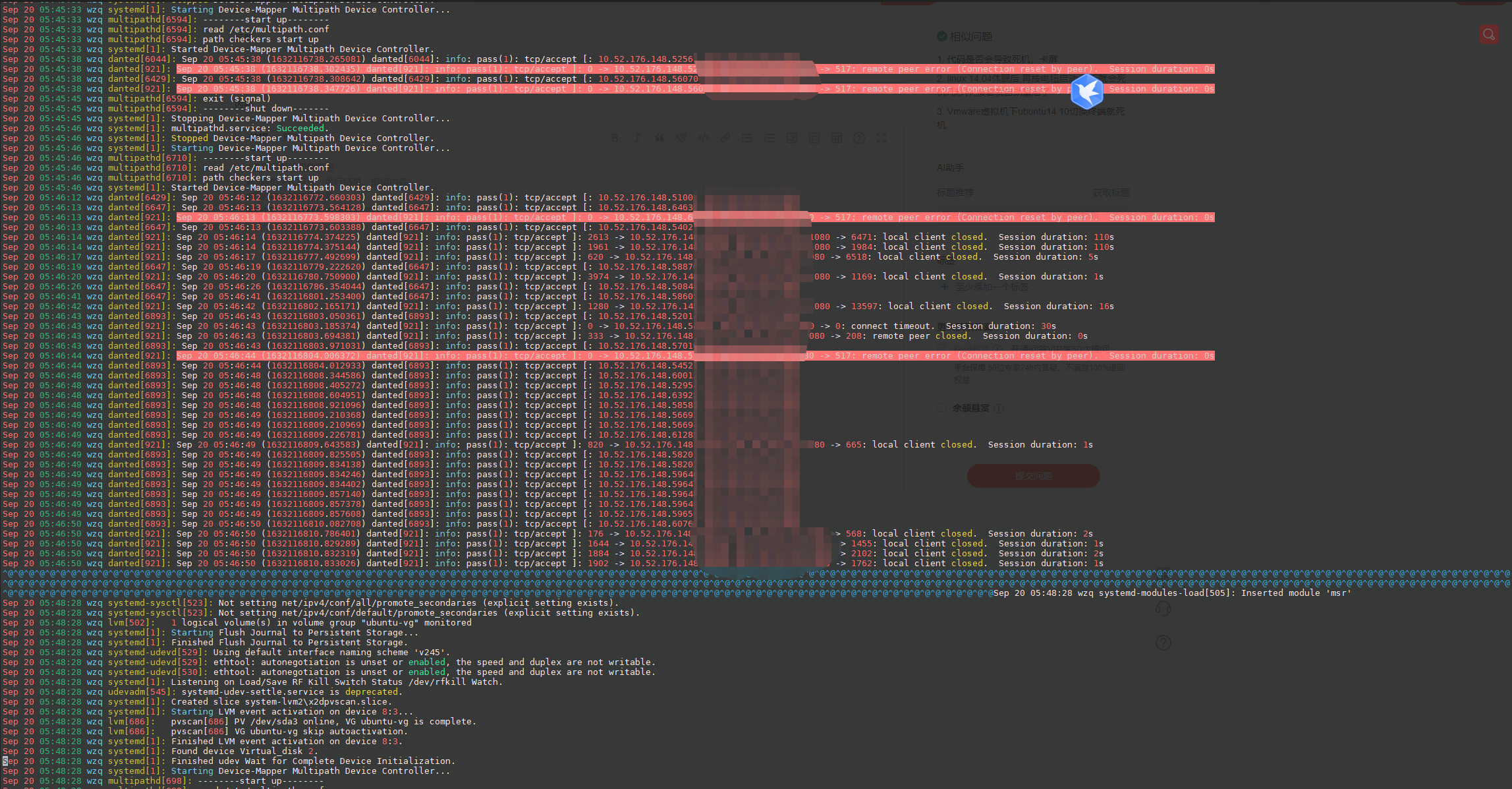Click the Bold formatting icon
The image size is (1512, 789).
[x=615, y=138]
